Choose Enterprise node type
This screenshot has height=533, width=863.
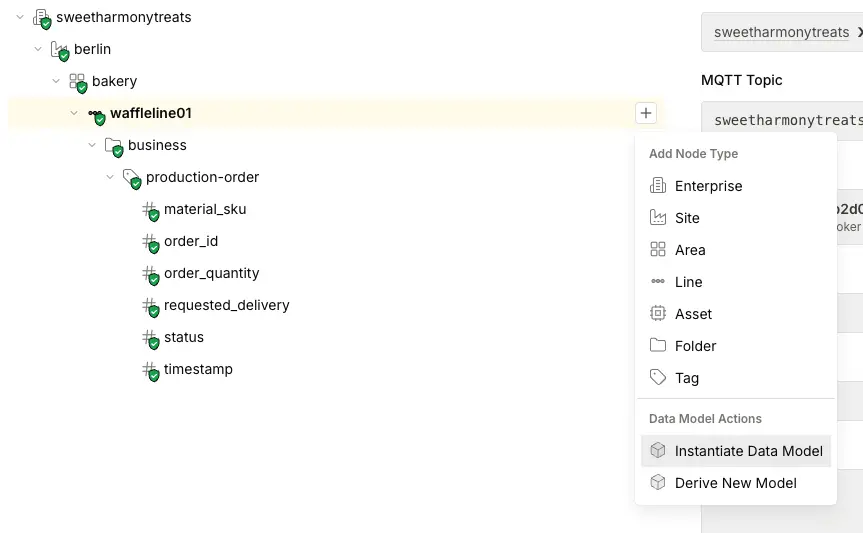[736, 186]
